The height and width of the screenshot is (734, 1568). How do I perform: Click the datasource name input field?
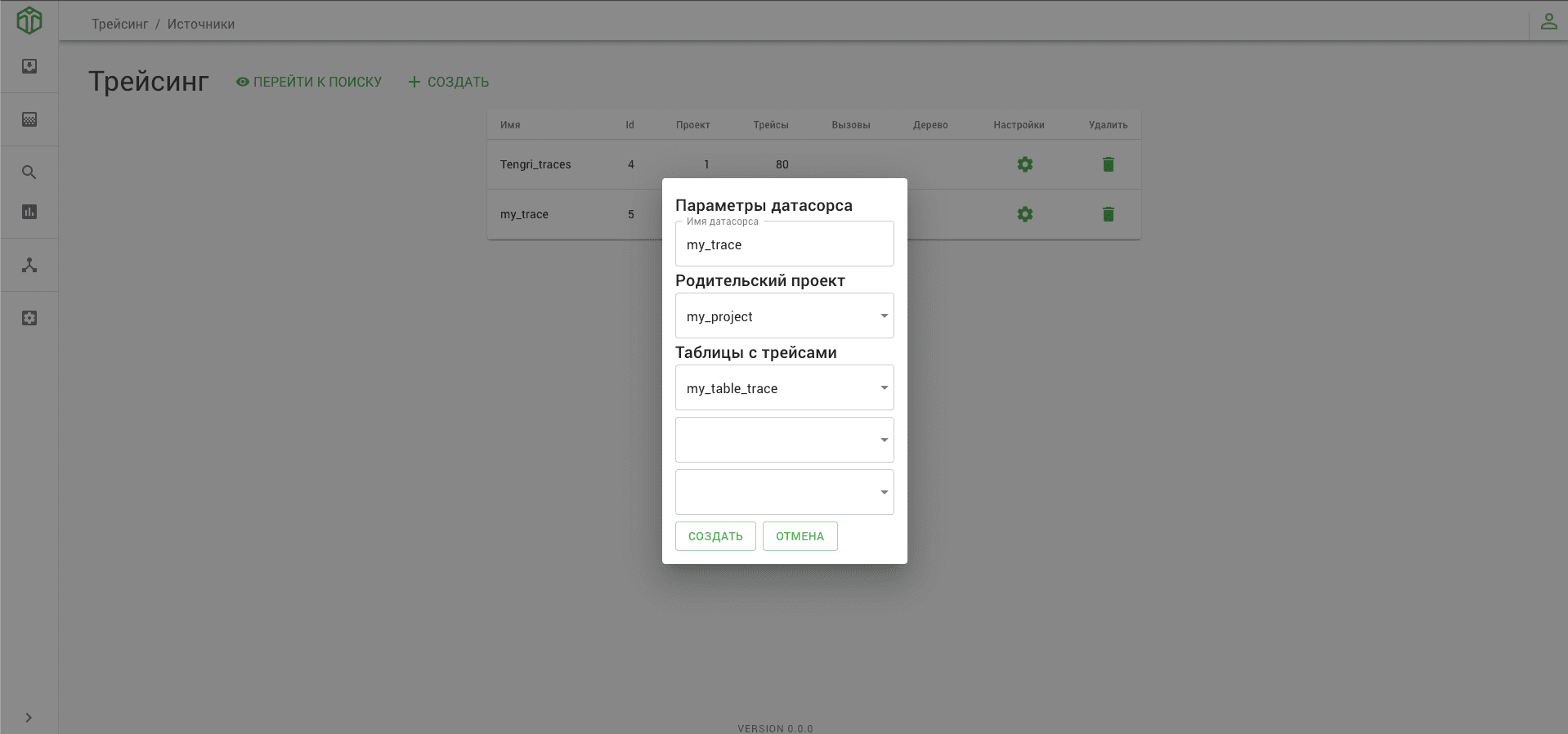coord(784,245)
